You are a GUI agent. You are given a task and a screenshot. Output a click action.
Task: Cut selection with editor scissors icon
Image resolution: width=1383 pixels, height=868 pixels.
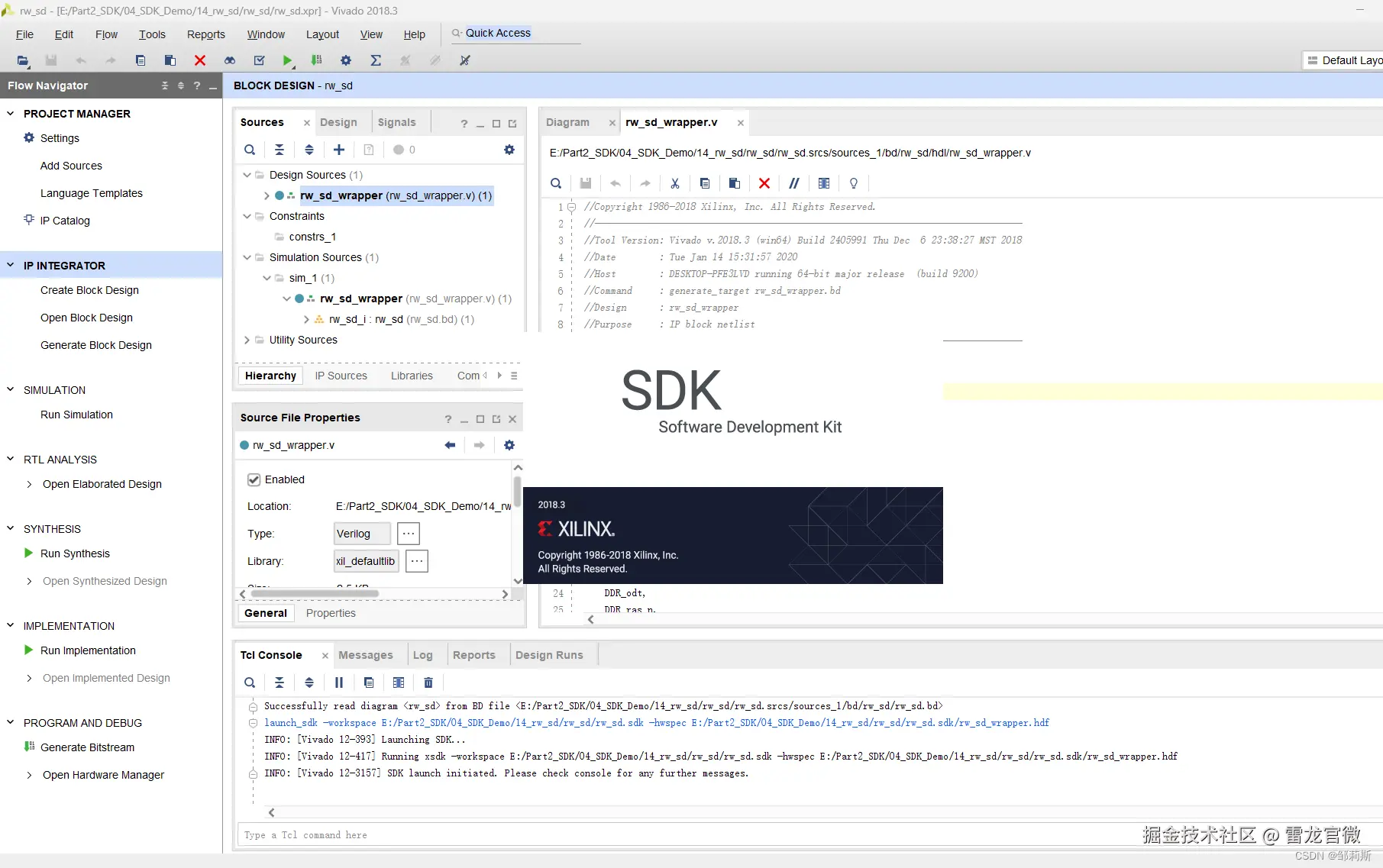[x=675, y=183]
